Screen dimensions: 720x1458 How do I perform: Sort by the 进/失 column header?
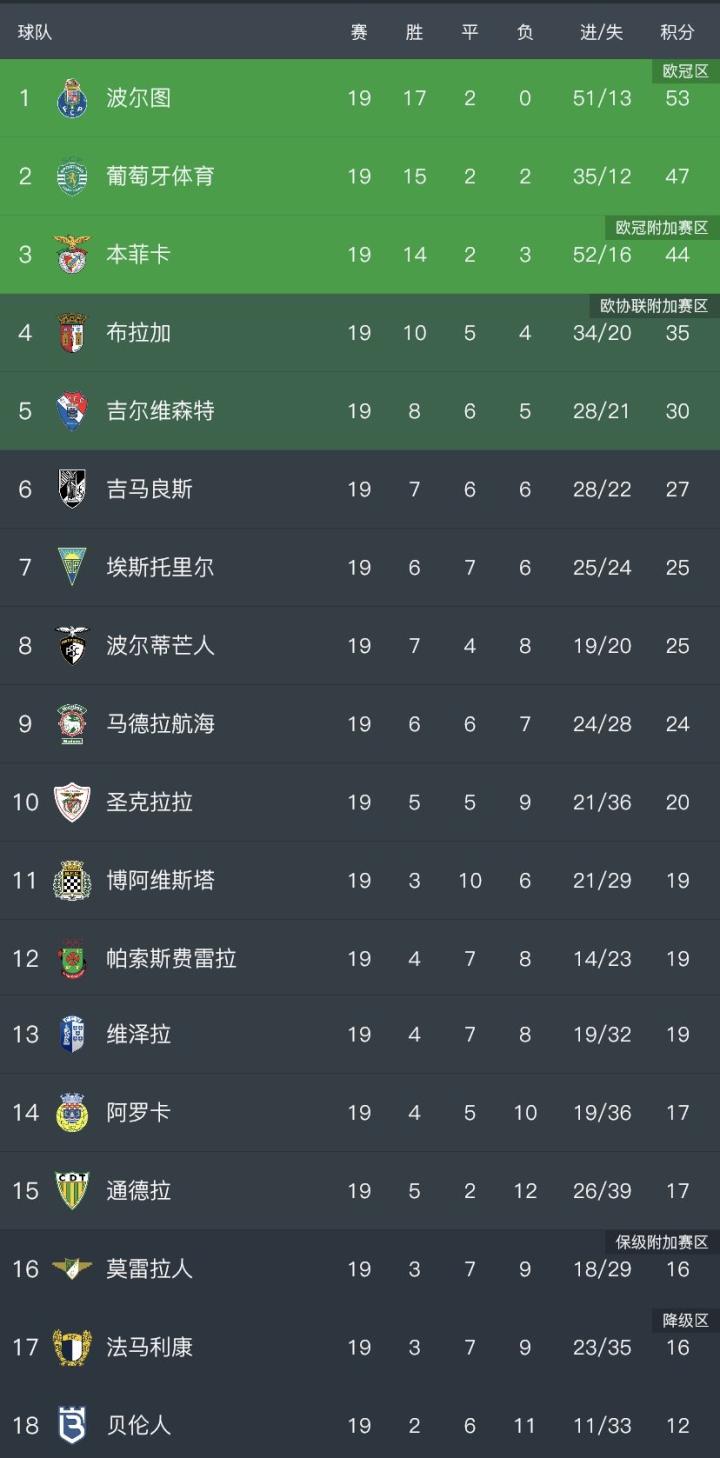click(x=601, y=32)
